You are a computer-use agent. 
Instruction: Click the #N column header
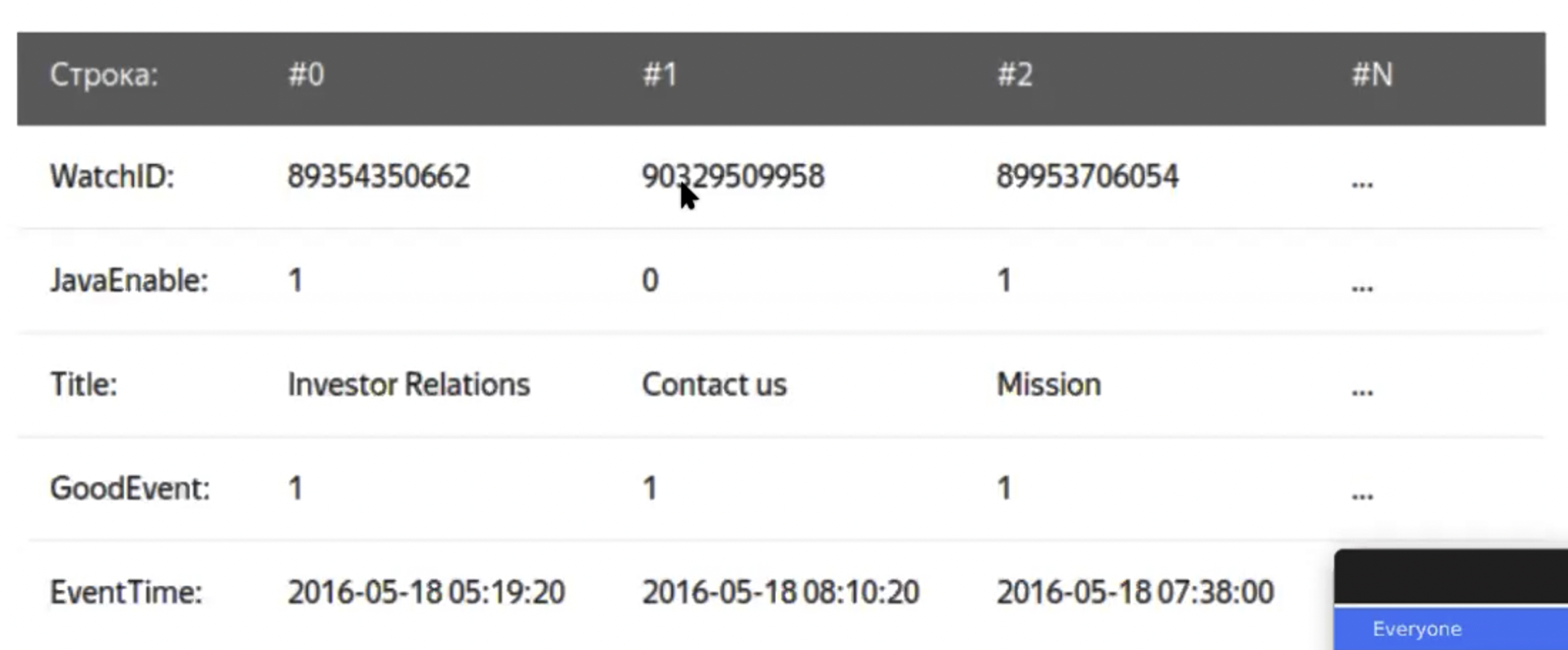coord(1372,75)
